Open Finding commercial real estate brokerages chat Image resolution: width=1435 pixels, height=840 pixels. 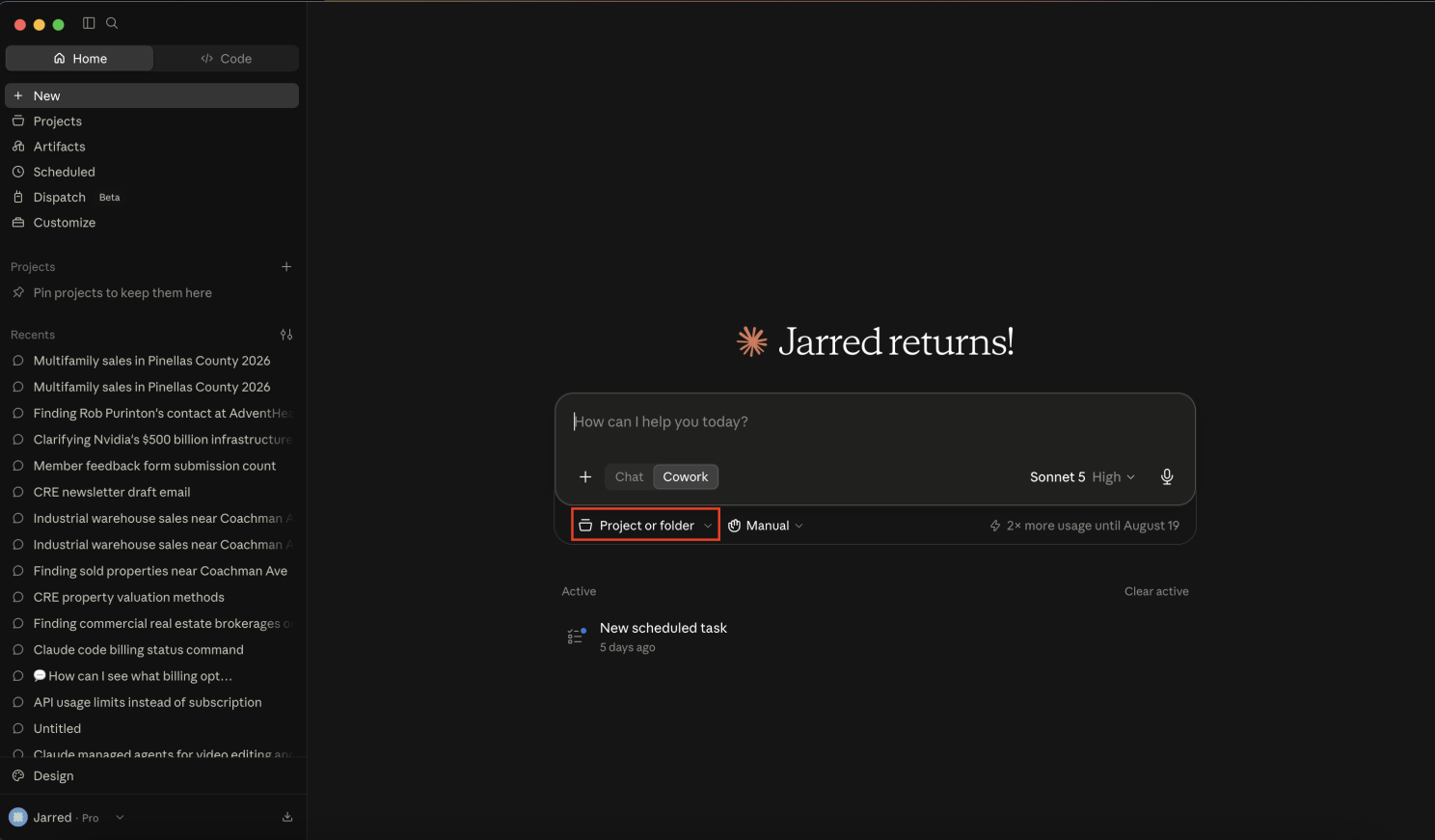pyautogui.click(x=152, y=624)
